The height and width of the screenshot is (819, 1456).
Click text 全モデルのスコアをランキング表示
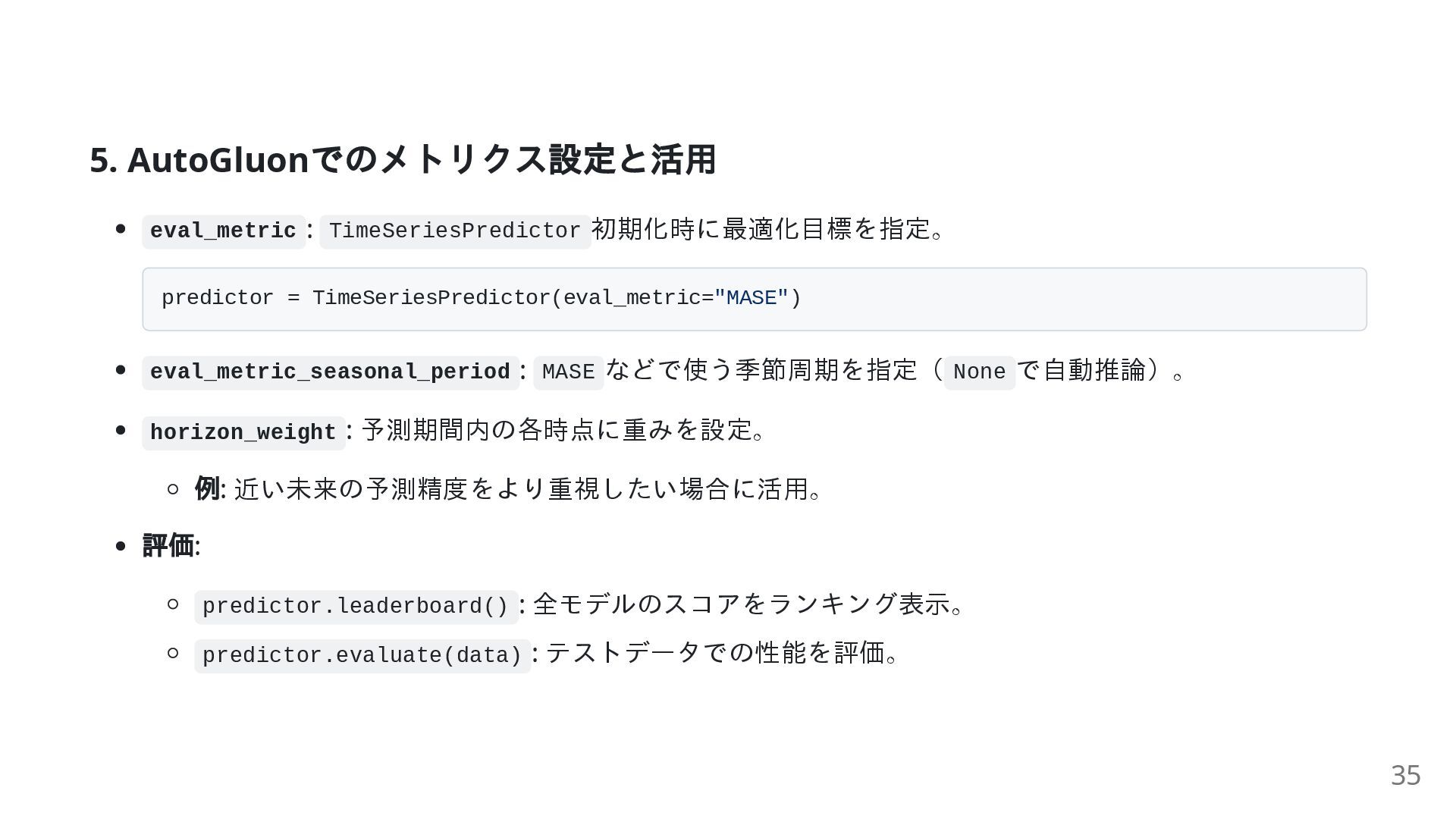click(741, 604)
